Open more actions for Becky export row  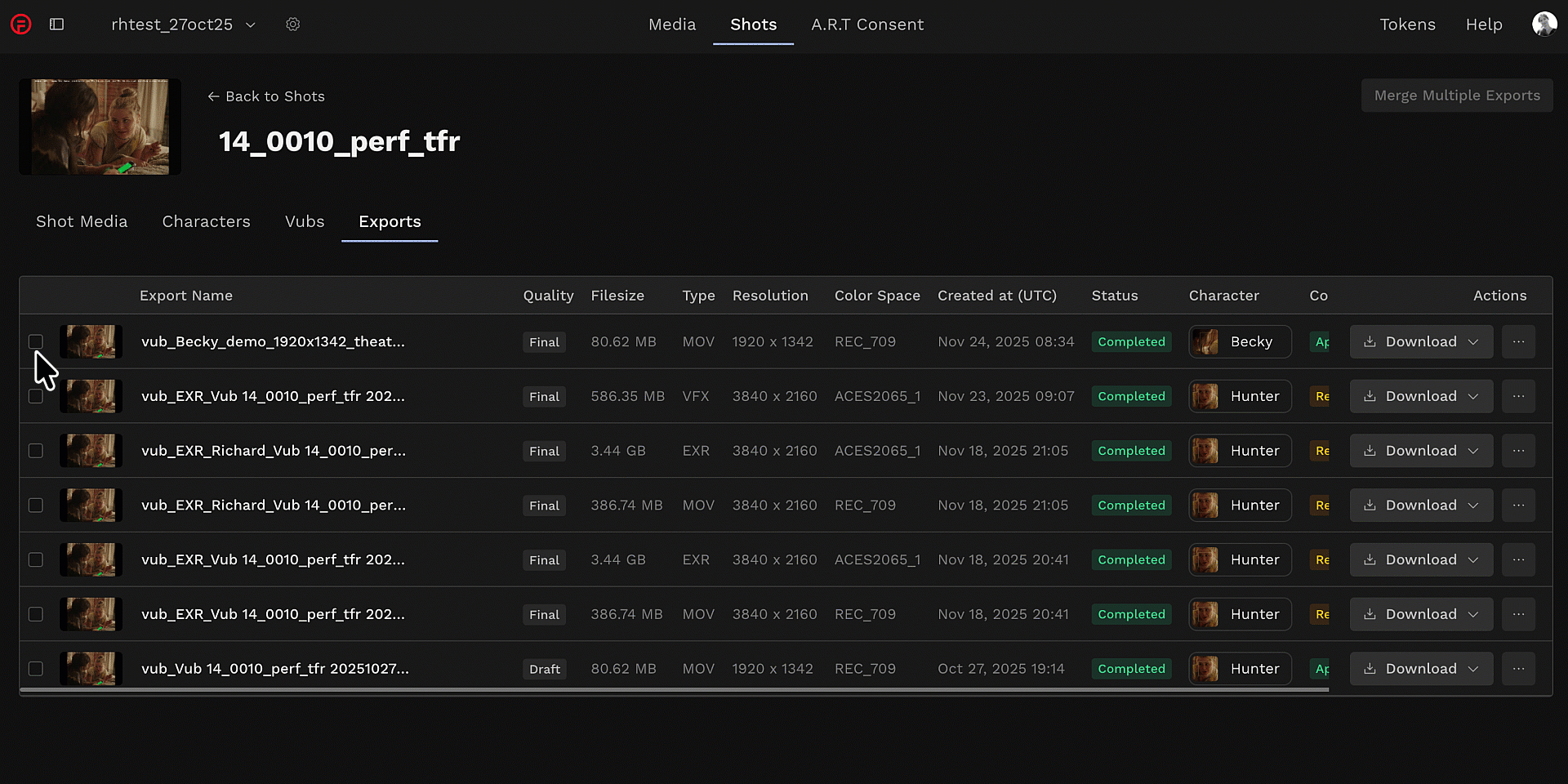click(1518, 341)
